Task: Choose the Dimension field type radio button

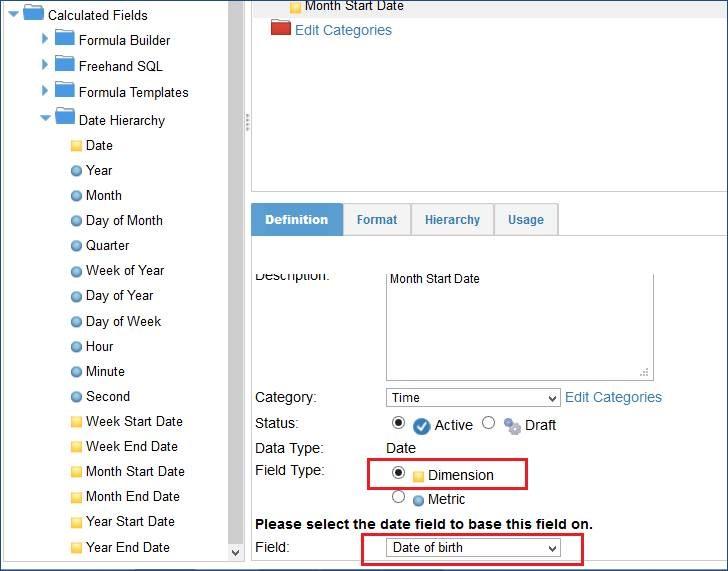Action: [x=398, y=473]
